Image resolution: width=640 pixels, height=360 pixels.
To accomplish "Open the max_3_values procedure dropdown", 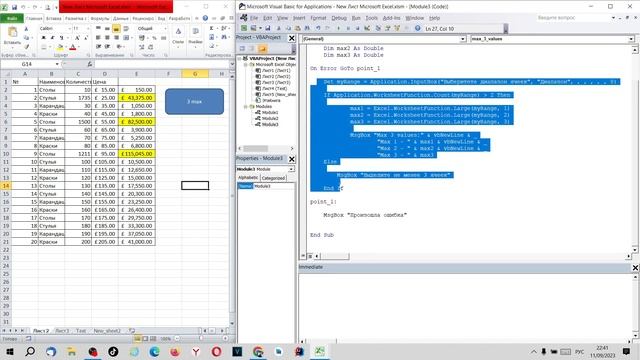I will pyautogui.click(x=631, y=39).
